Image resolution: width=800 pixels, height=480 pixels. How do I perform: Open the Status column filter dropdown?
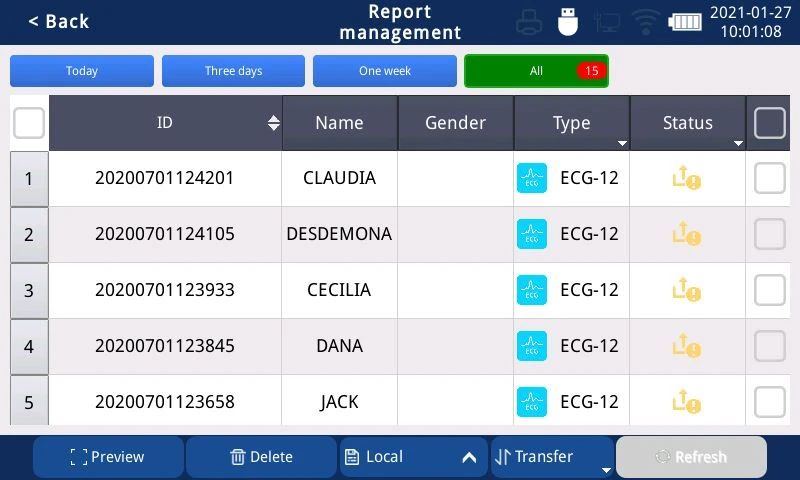pos(738,143)
